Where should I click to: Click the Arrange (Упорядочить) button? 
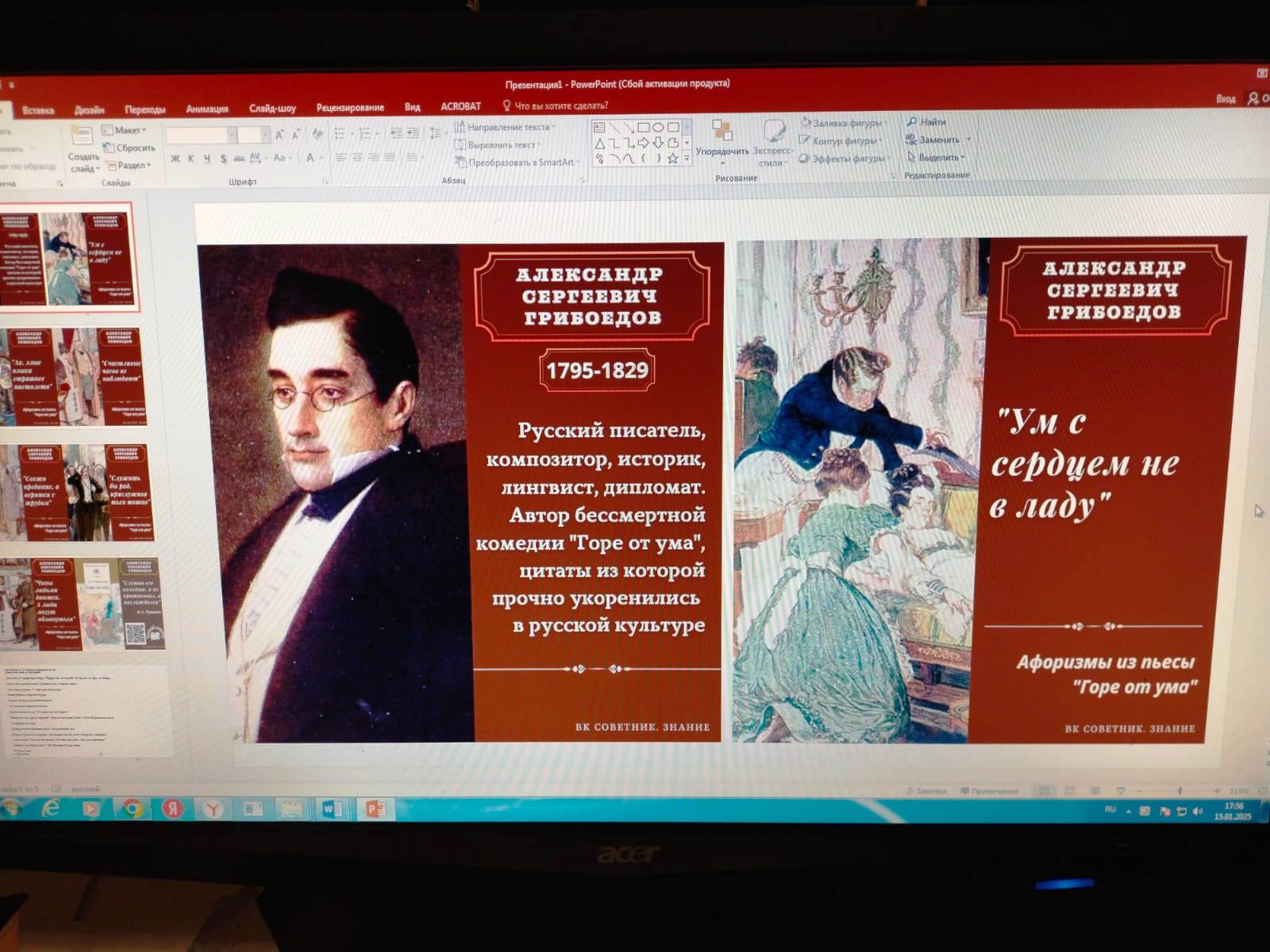[x=722, y=141]
